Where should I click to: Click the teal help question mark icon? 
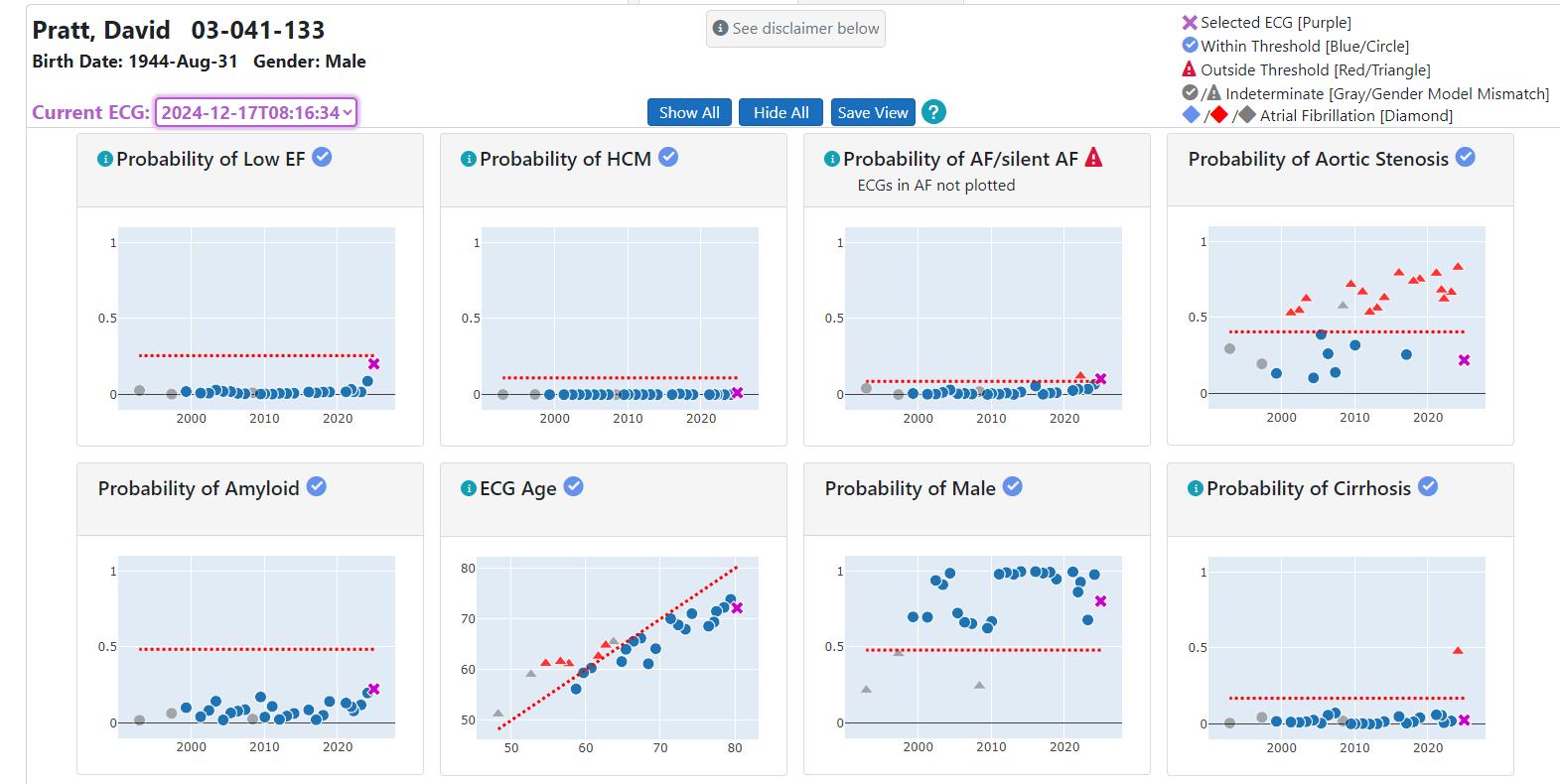point(933,112)
